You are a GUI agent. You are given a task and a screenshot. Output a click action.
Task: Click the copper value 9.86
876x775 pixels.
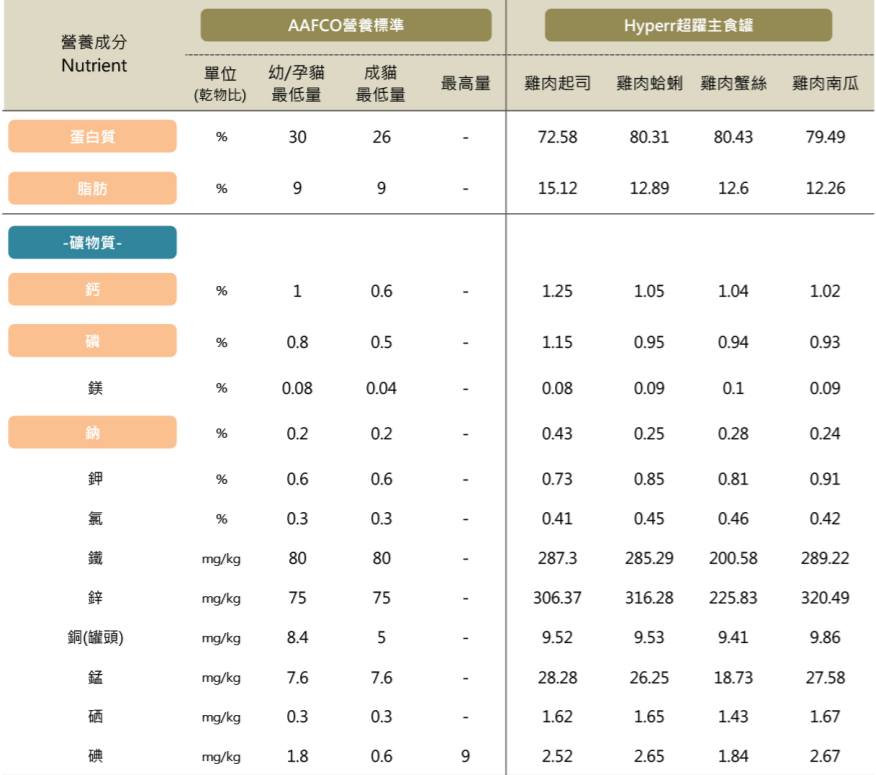click(x=825, y=638)
